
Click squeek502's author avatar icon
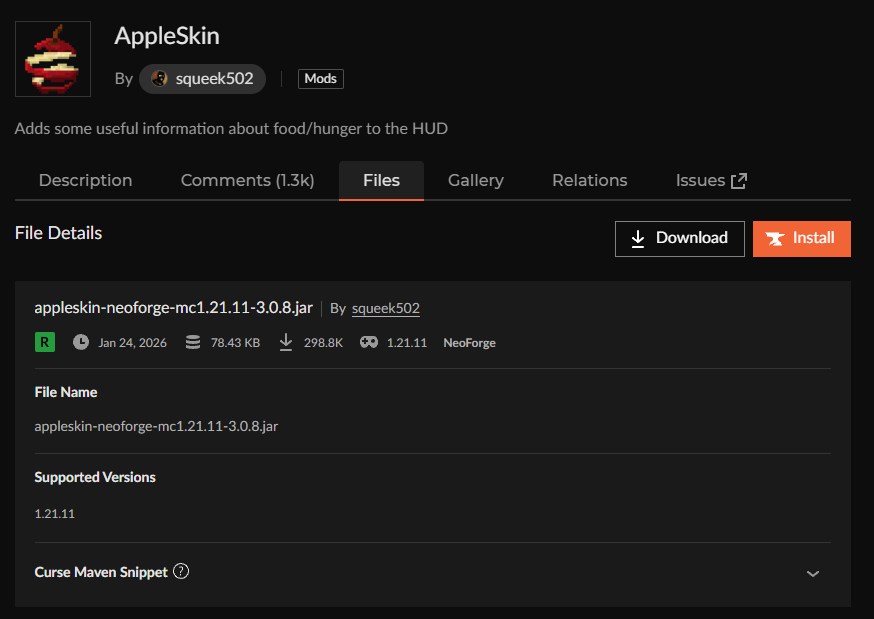pyautogui.click(x=159, y=79)
